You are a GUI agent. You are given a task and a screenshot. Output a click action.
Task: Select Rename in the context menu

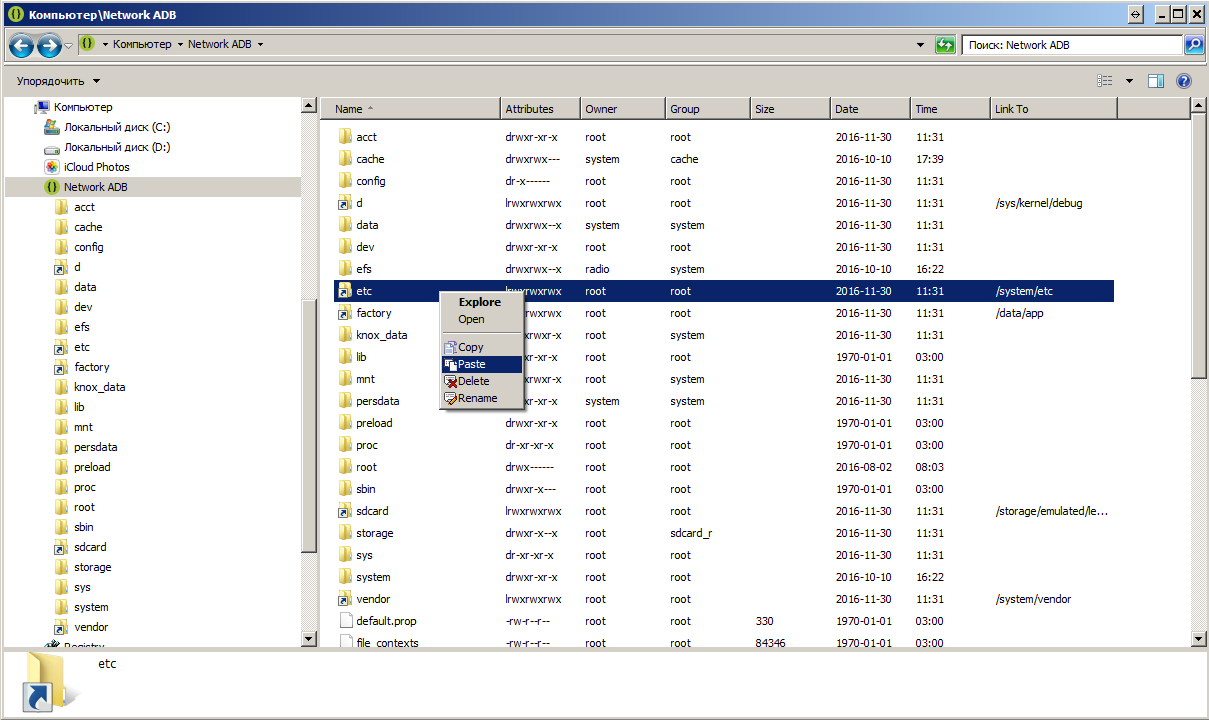point(477,398)
